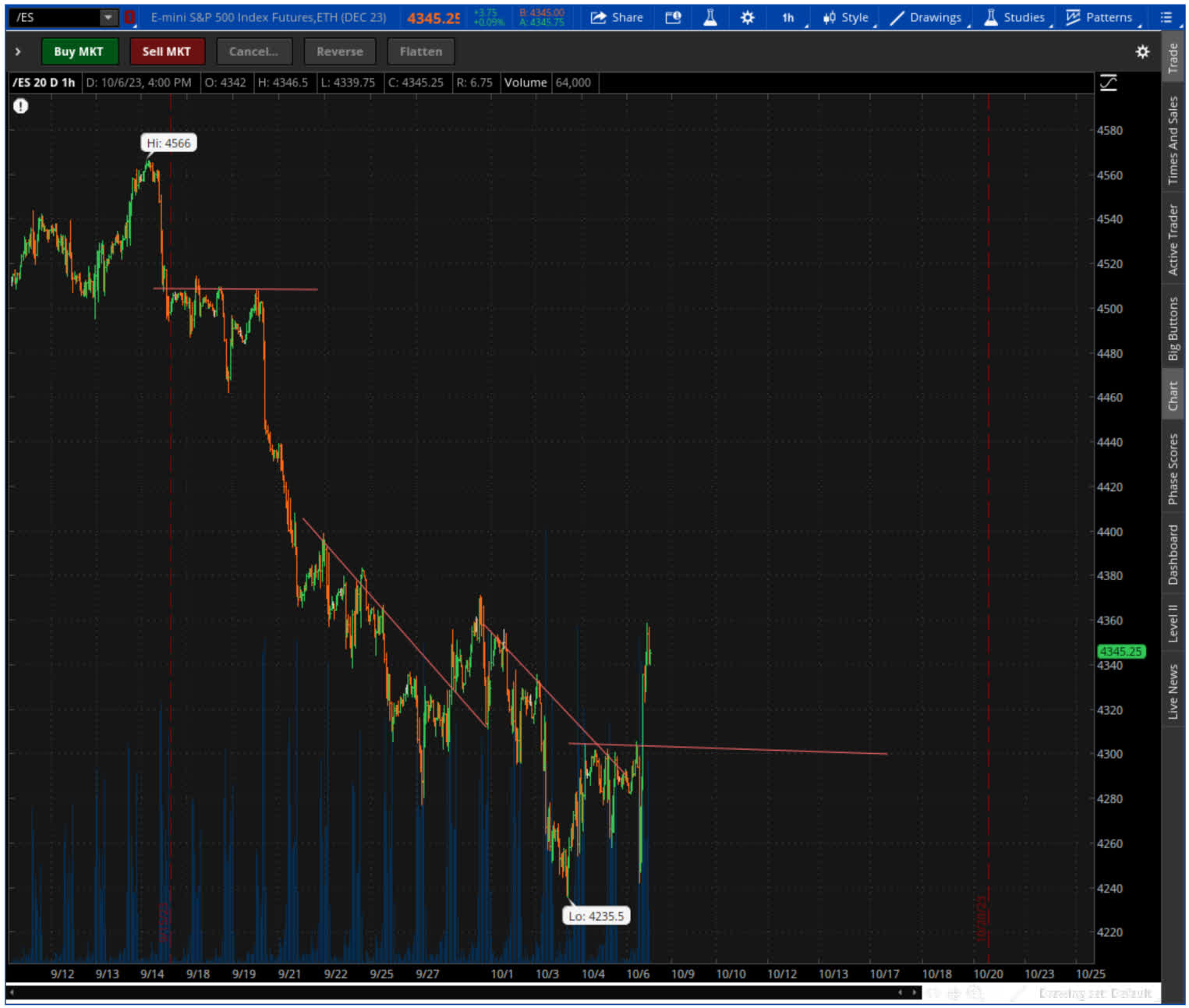Click the Style icon
Screen dimensions: 1189x1008
coord(846,17)
